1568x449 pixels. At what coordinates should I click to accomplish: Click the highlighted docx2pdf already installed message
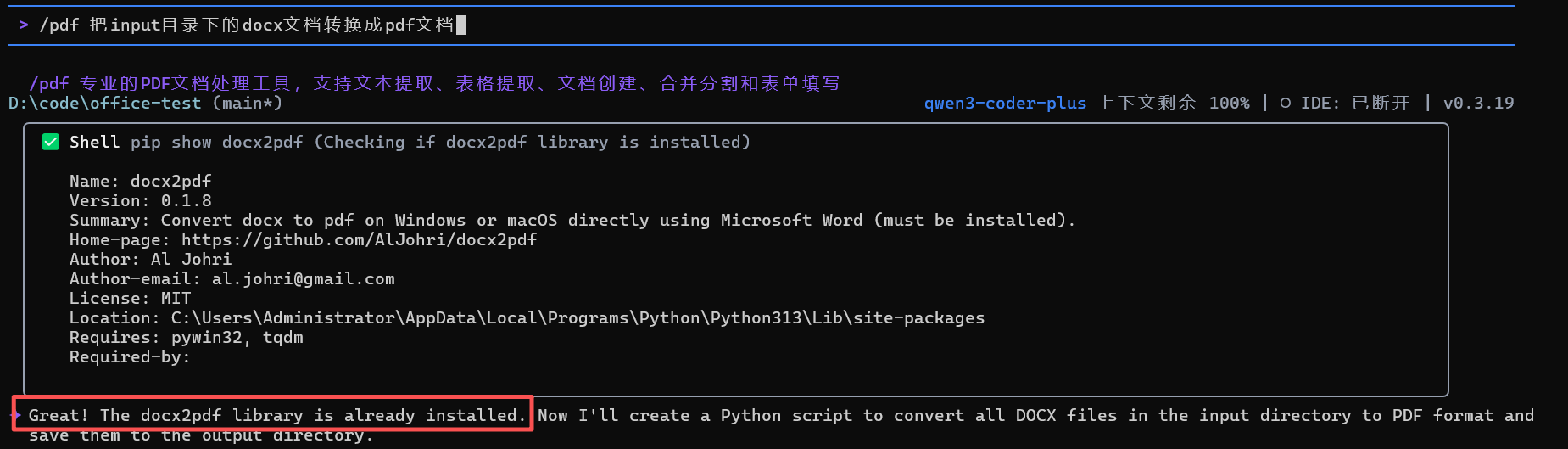coord(276,415)
